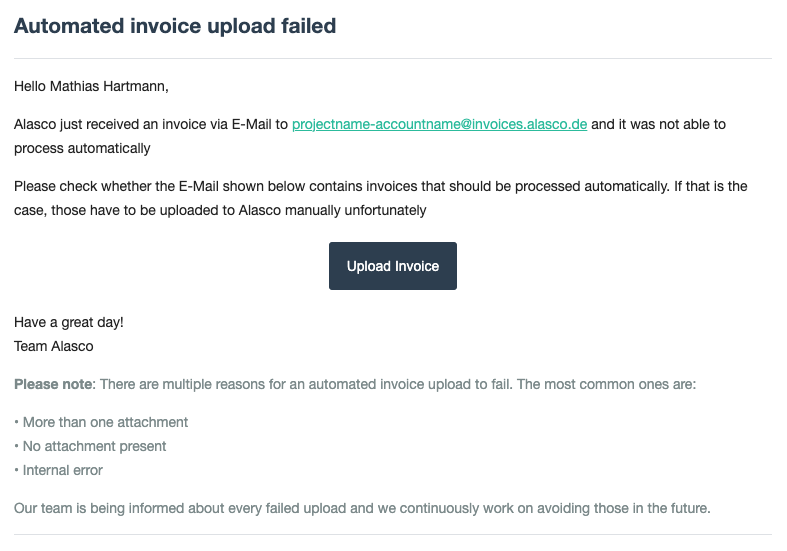Click the 'Hello Mathias Hartmann,' greeting line
The width and height of the screenshot is (787, 551).
click(91, 87)
